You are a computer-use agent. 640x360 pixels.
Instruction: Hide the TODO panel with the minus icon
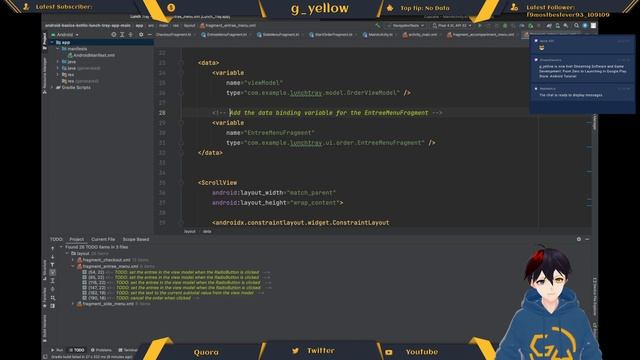tap(587, 239)
